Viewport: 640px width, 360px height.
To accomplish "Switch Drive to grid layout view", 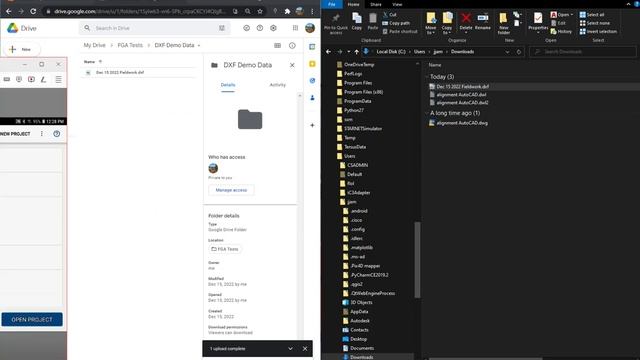I will point(278,46).
